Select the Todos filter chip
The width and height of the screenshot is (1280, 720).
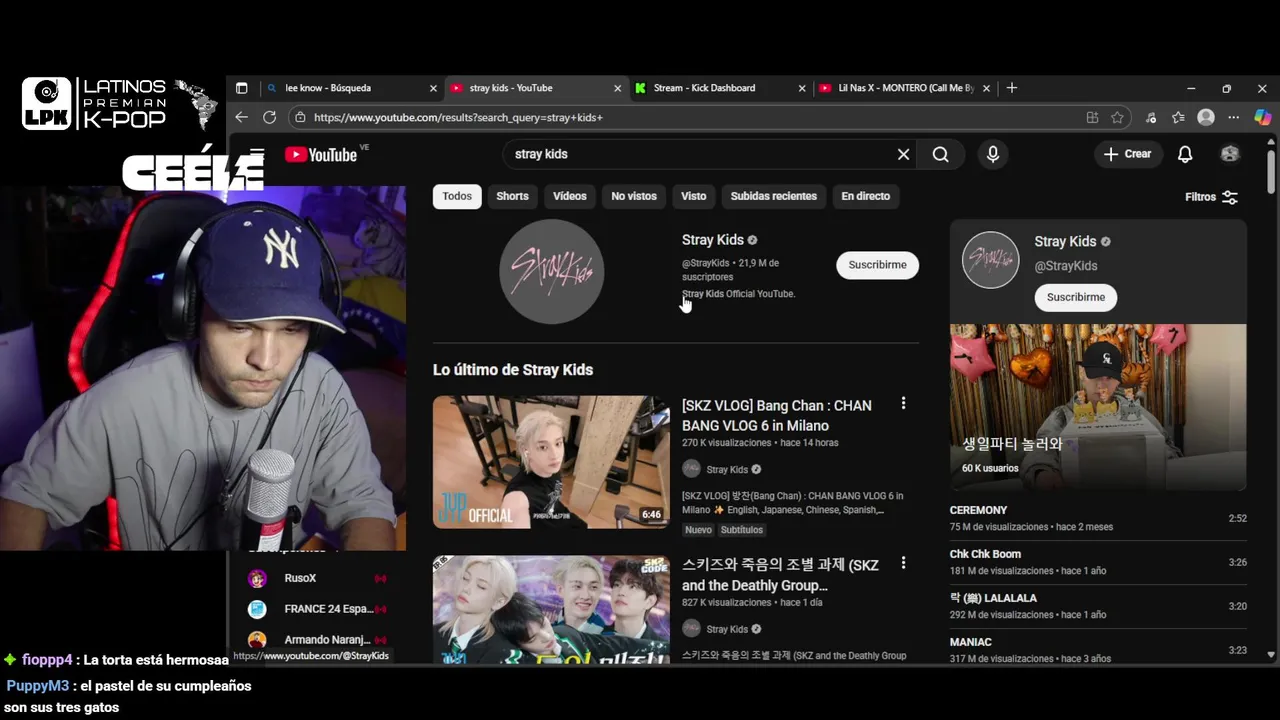click(x=457, y=196)
